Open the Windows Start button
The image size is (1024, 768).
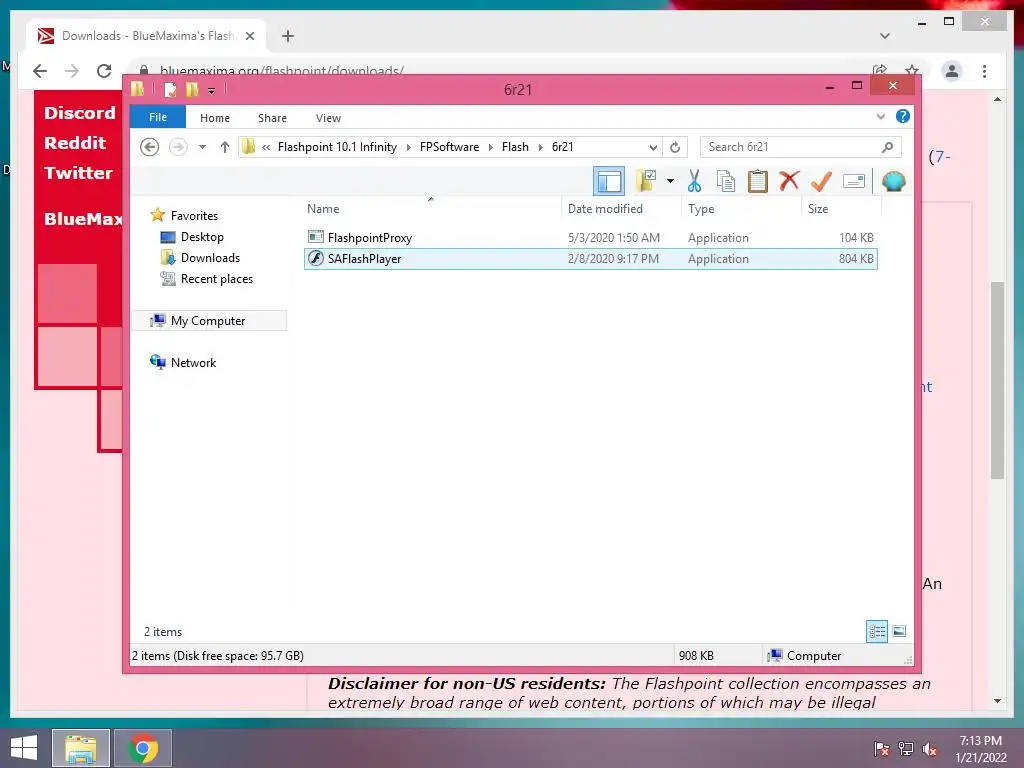pos(24,748)
